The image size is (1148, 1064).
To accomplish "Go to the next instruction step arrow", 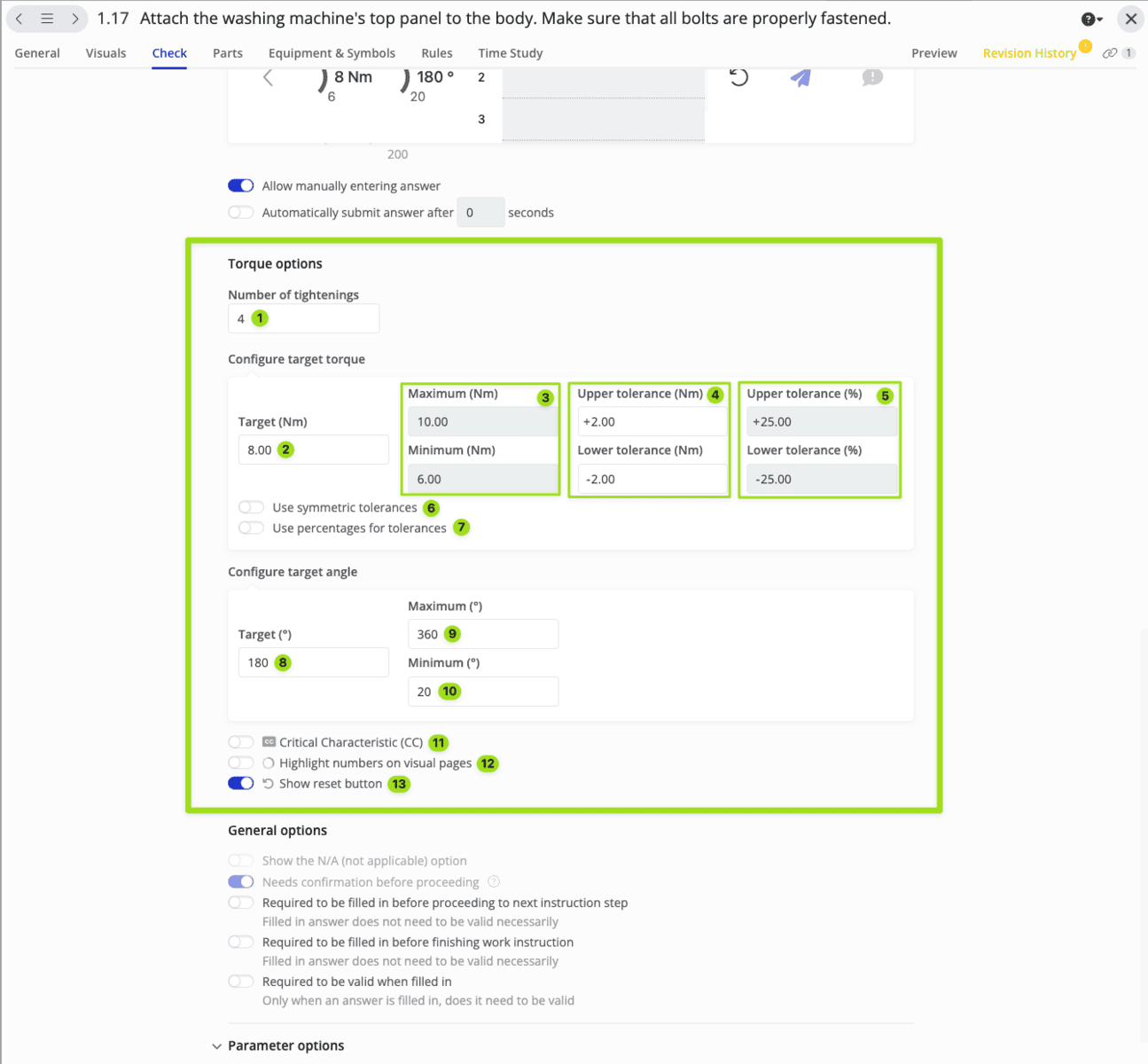I will pyautogui.click(x=75, y=19).
